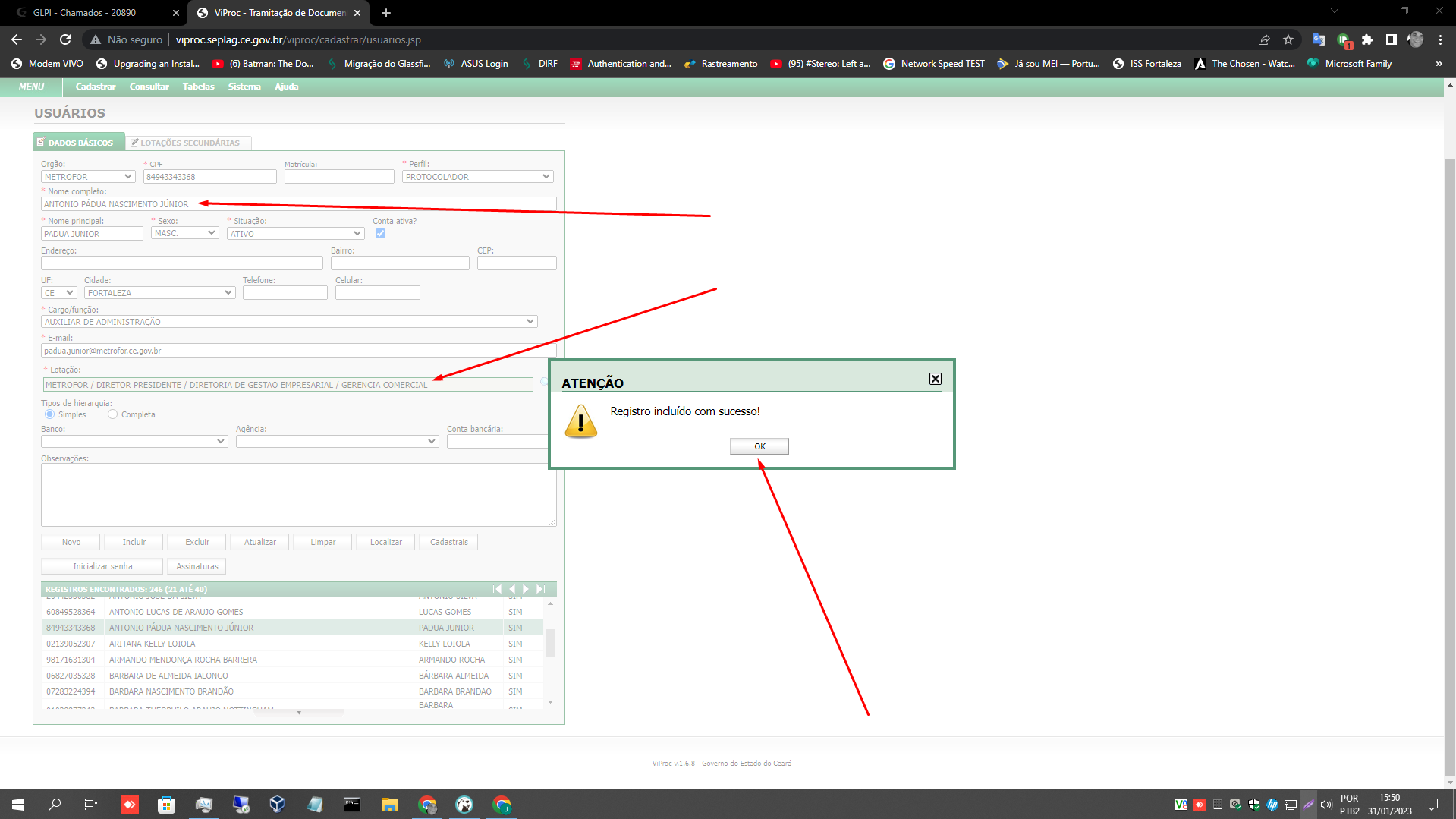This screenshot has width=1456, height=819.
Task: Open Consultar menu
Action: coord(149,87)
